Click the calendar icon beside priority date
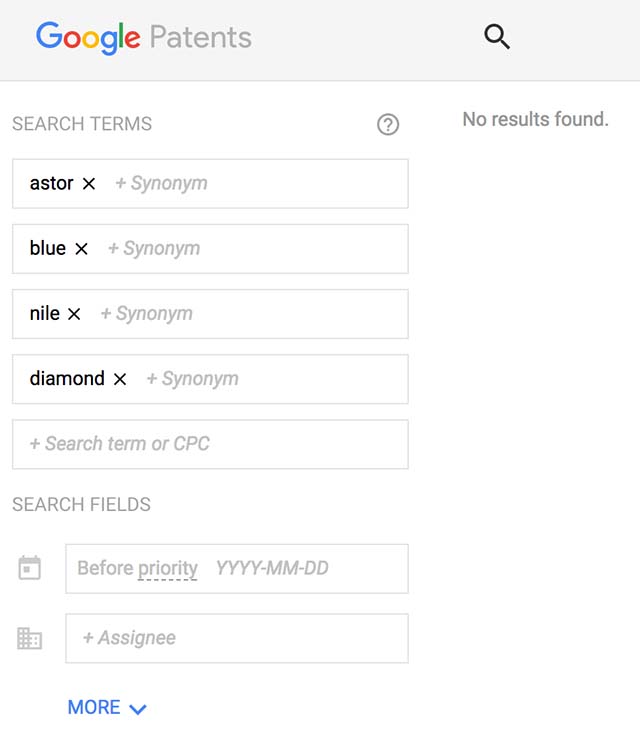The image size is (640, 745). coord(29,568)
